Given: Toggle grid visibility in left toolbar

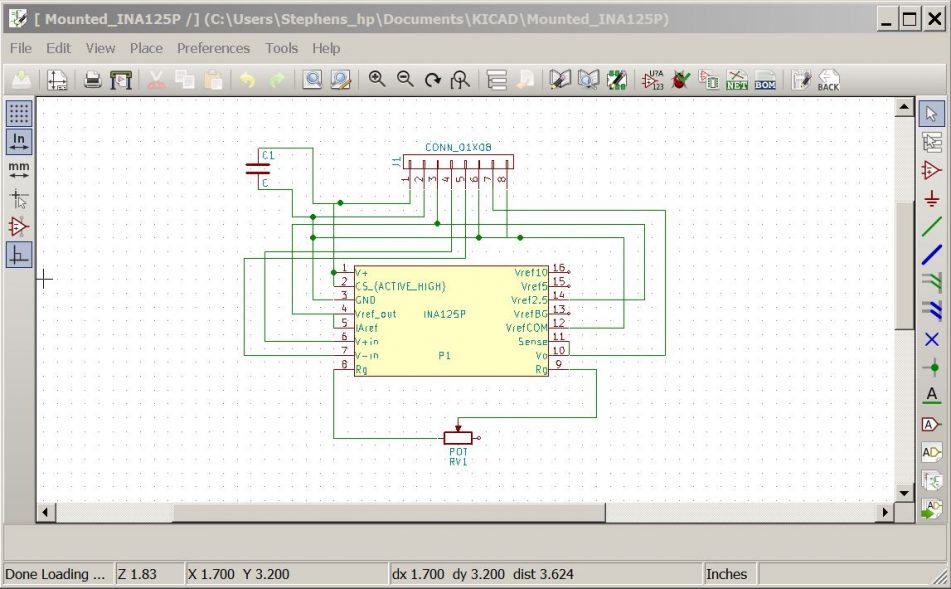Looking at the screenshot, I should tap(19, 113).
